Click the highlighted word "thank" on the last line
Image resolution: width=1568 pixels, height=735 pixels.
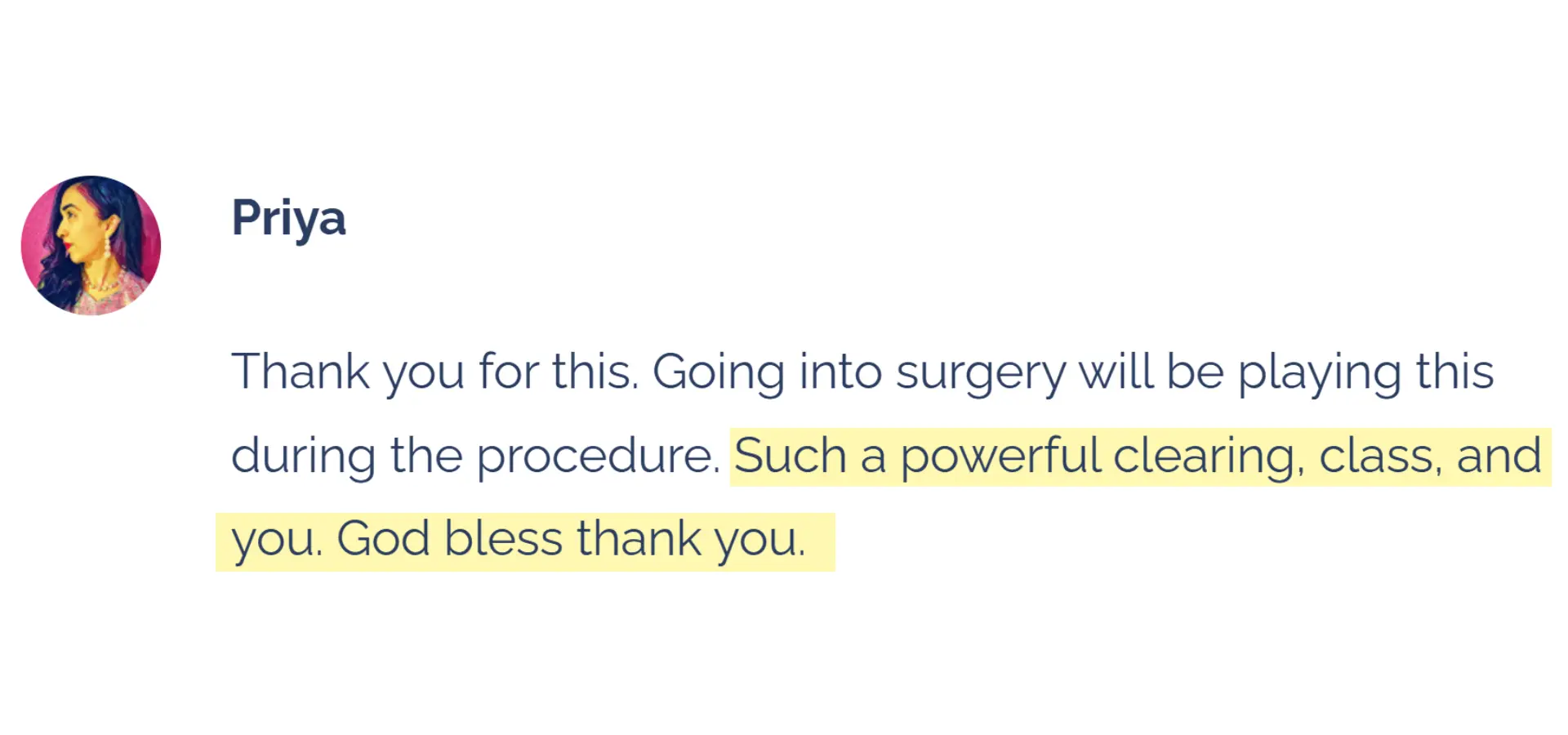pyautogui.click(x=639, y=539)
